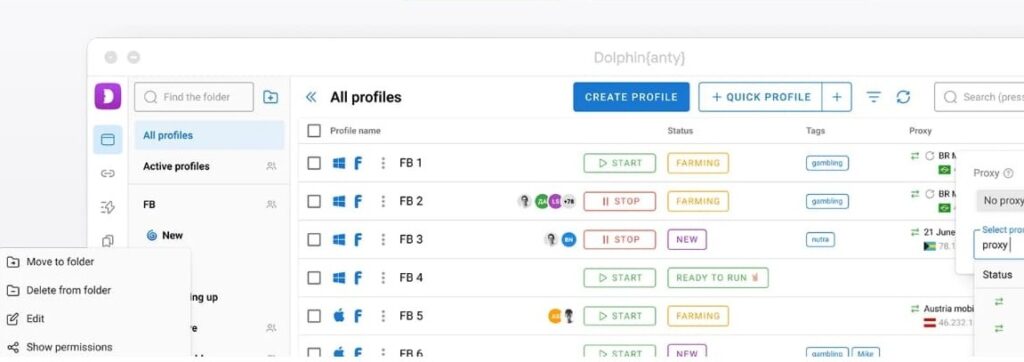This screenshot has height=362, width=1024.
Task: Open the FARMING status dropdown for FB 1
Action: [x=697, y=163]
